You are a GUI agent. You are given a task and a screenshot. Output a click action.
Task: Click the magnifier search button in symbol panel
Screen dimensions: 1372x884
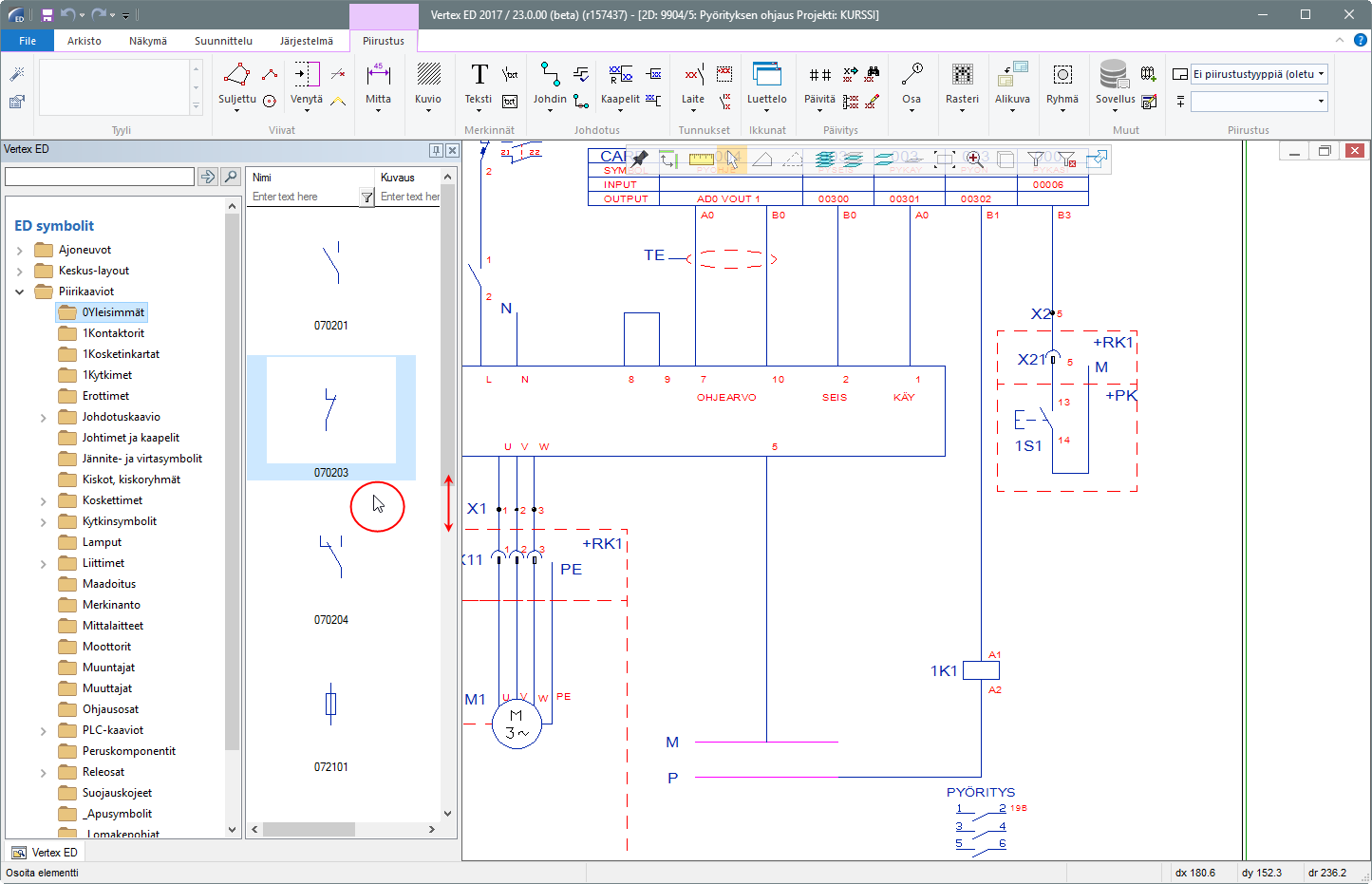230,177
